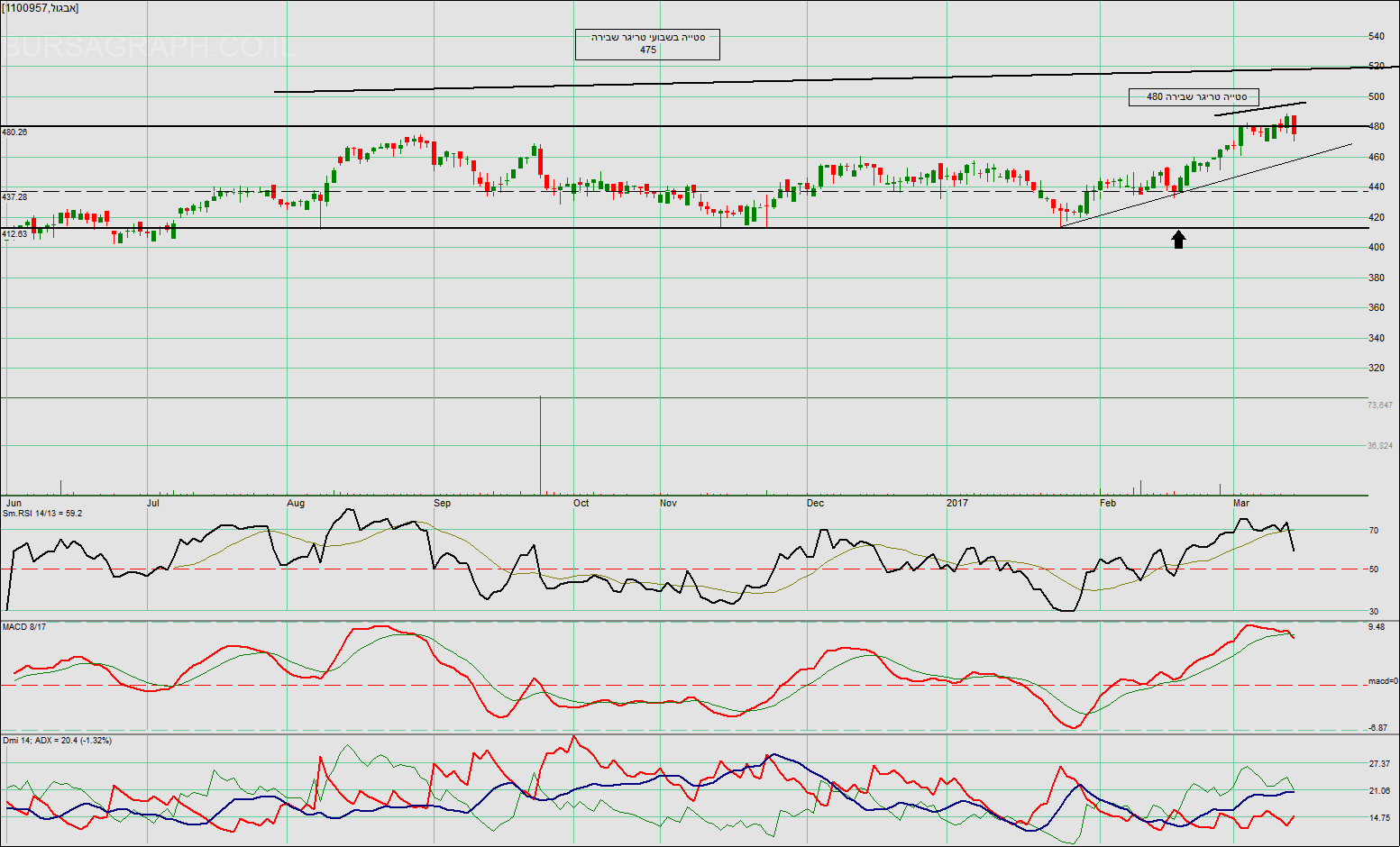
Task: Select Mar on the time axis
Action: [x=1241, y=503]
